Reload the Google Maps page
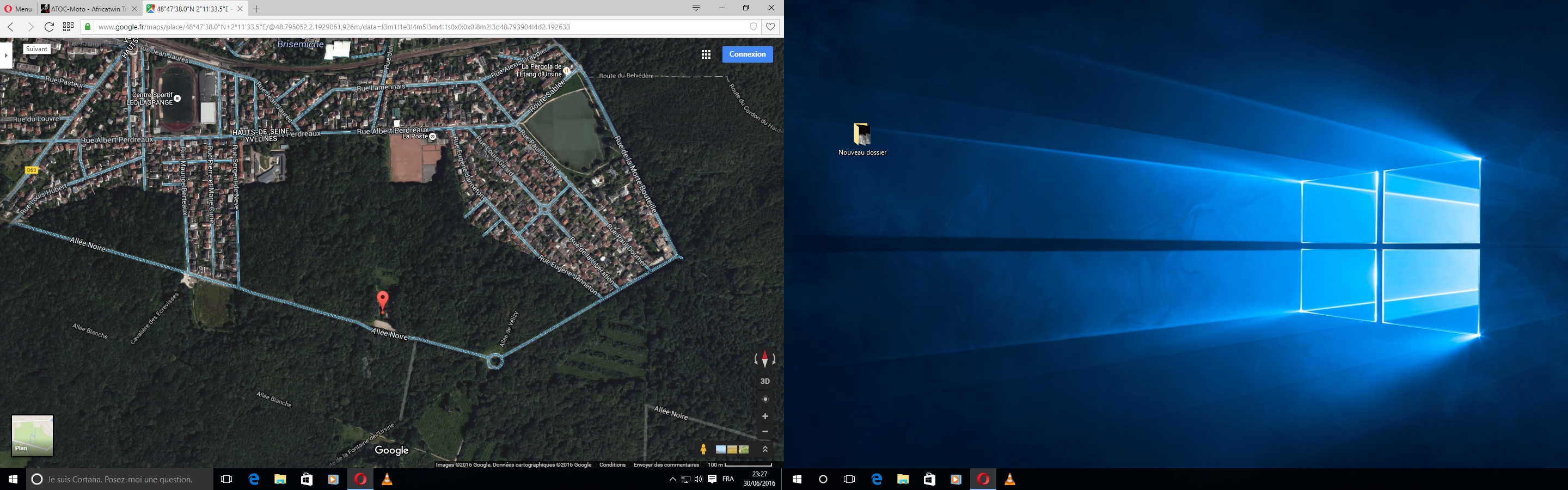 tap(50, 27)
